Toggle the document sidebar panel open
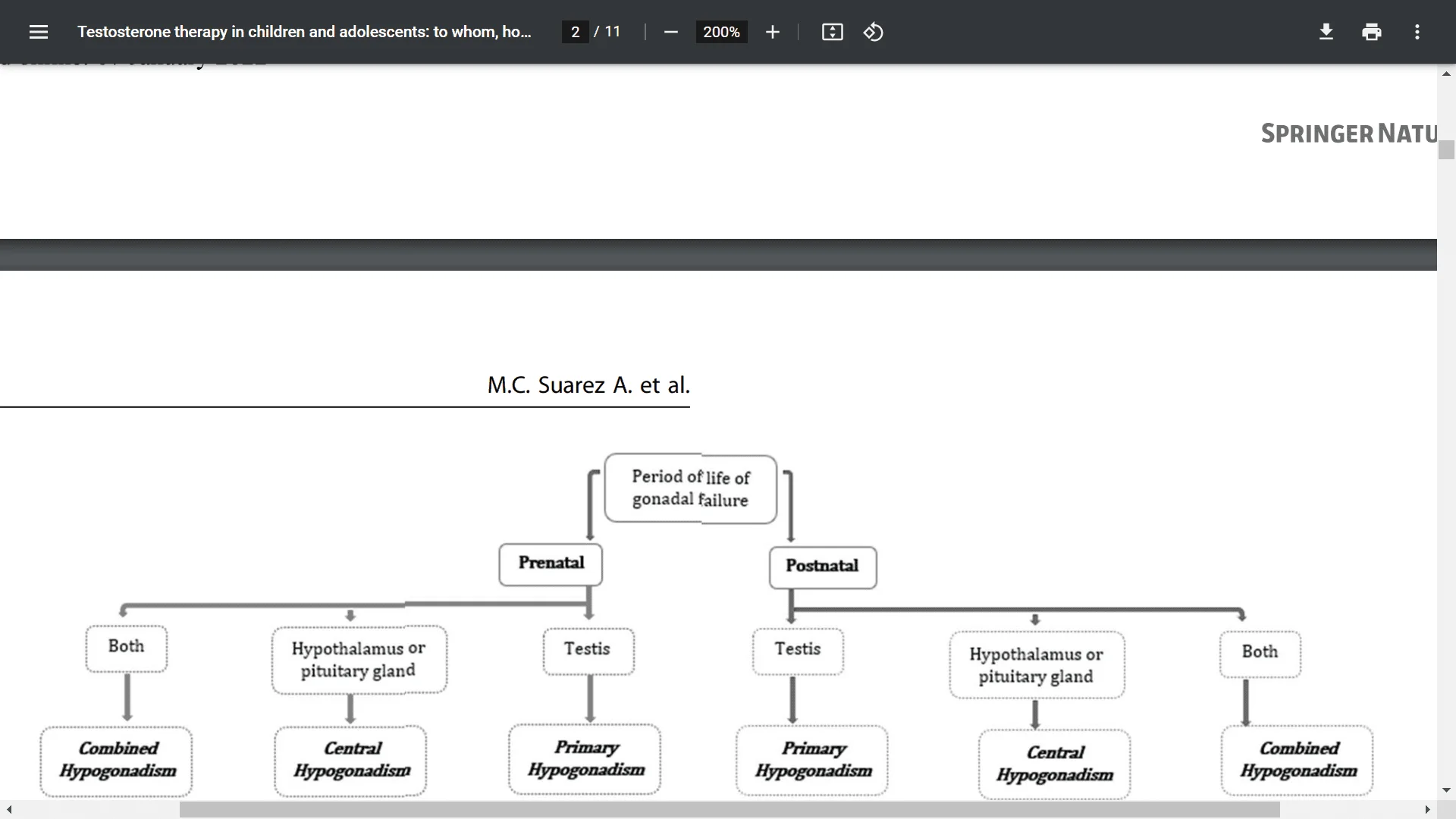1456x819 pixels. tap(38, 31)
